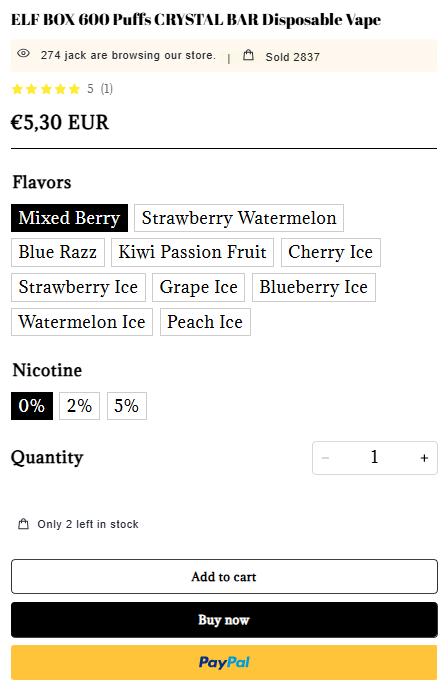The width and height of the screenshot is (448, 691).
Task: Click the five-star rating icons
Action: pyautogui.click(x=46, y=89)
